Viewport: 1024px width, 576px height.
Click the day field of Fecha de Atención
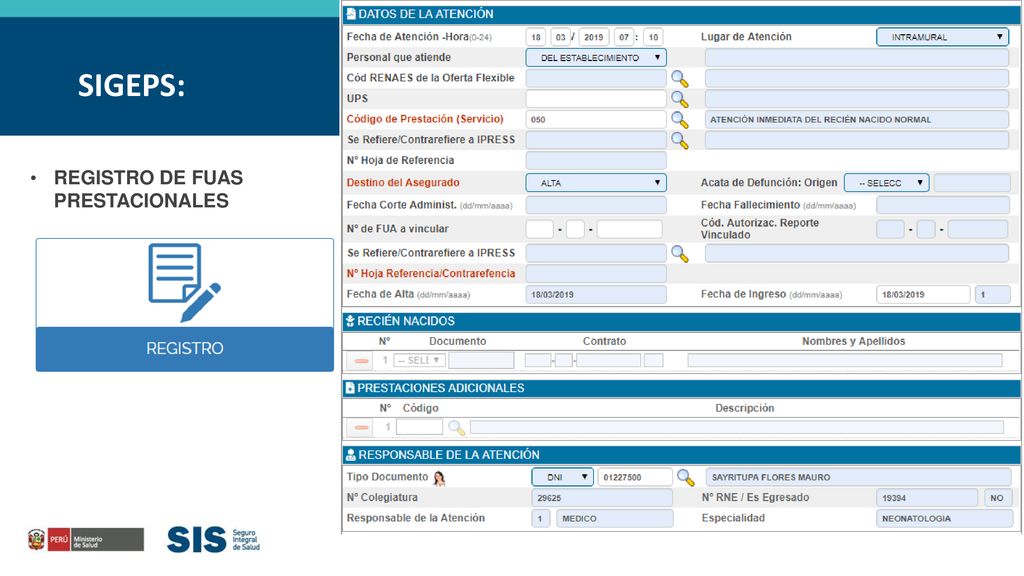point(536,37)
